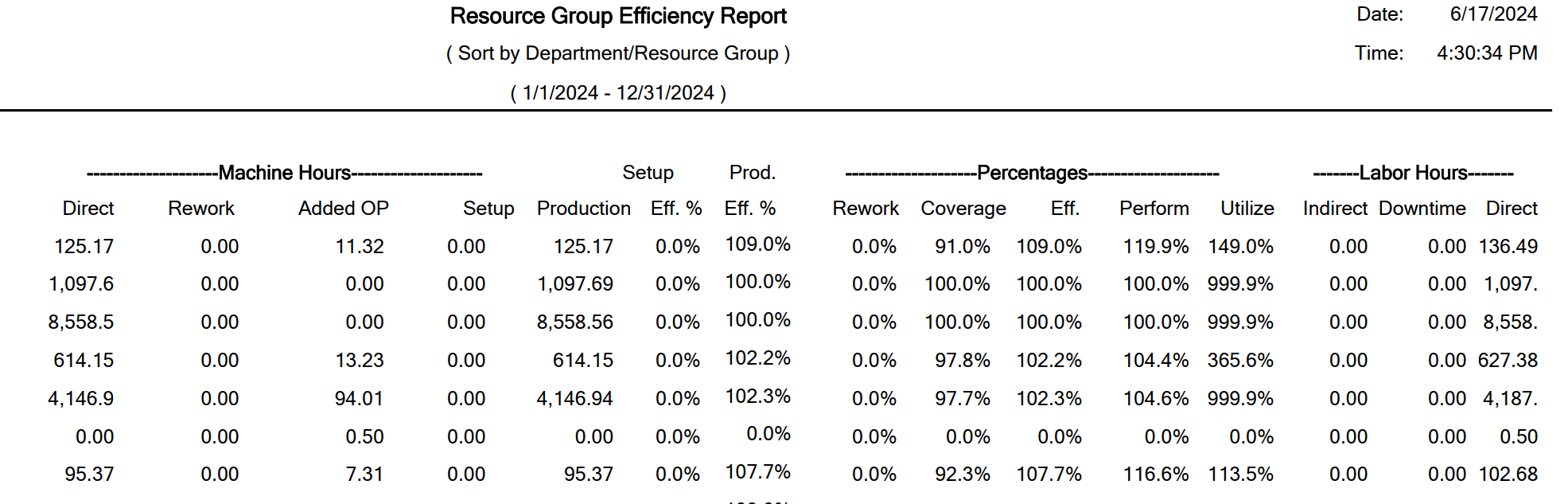Select the Utilize column header
Viewport: 1568px width, 504px height.
click(x=1247, y=209)
